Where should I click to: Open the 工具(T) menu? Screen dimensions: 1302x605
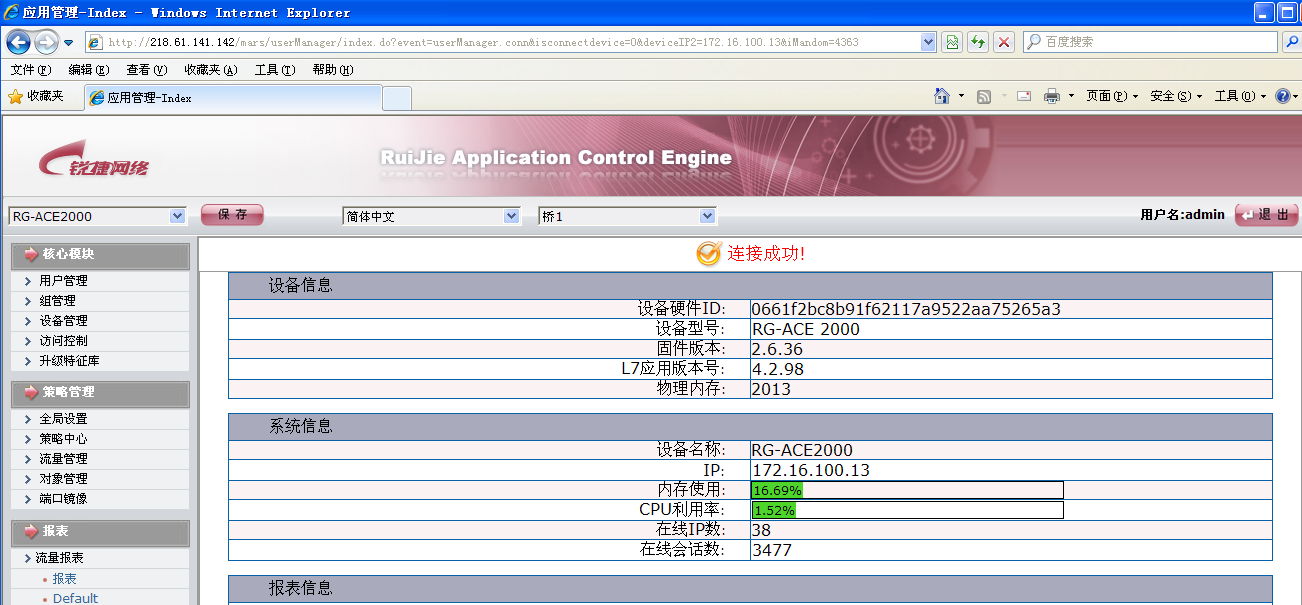point(275,69)
